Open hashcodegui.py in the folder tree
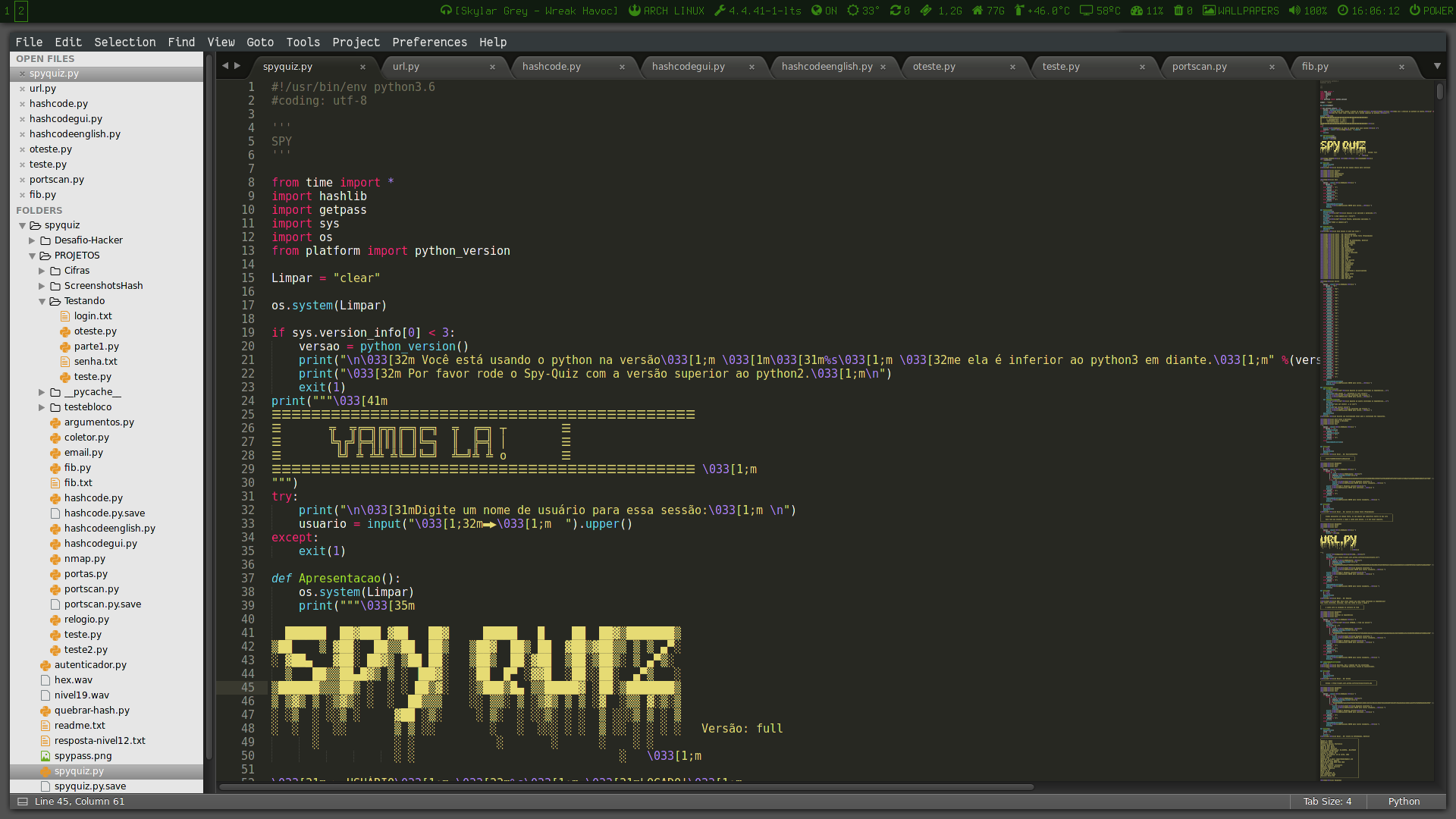Screen dimensions: 1456x819 click(100, 544)
